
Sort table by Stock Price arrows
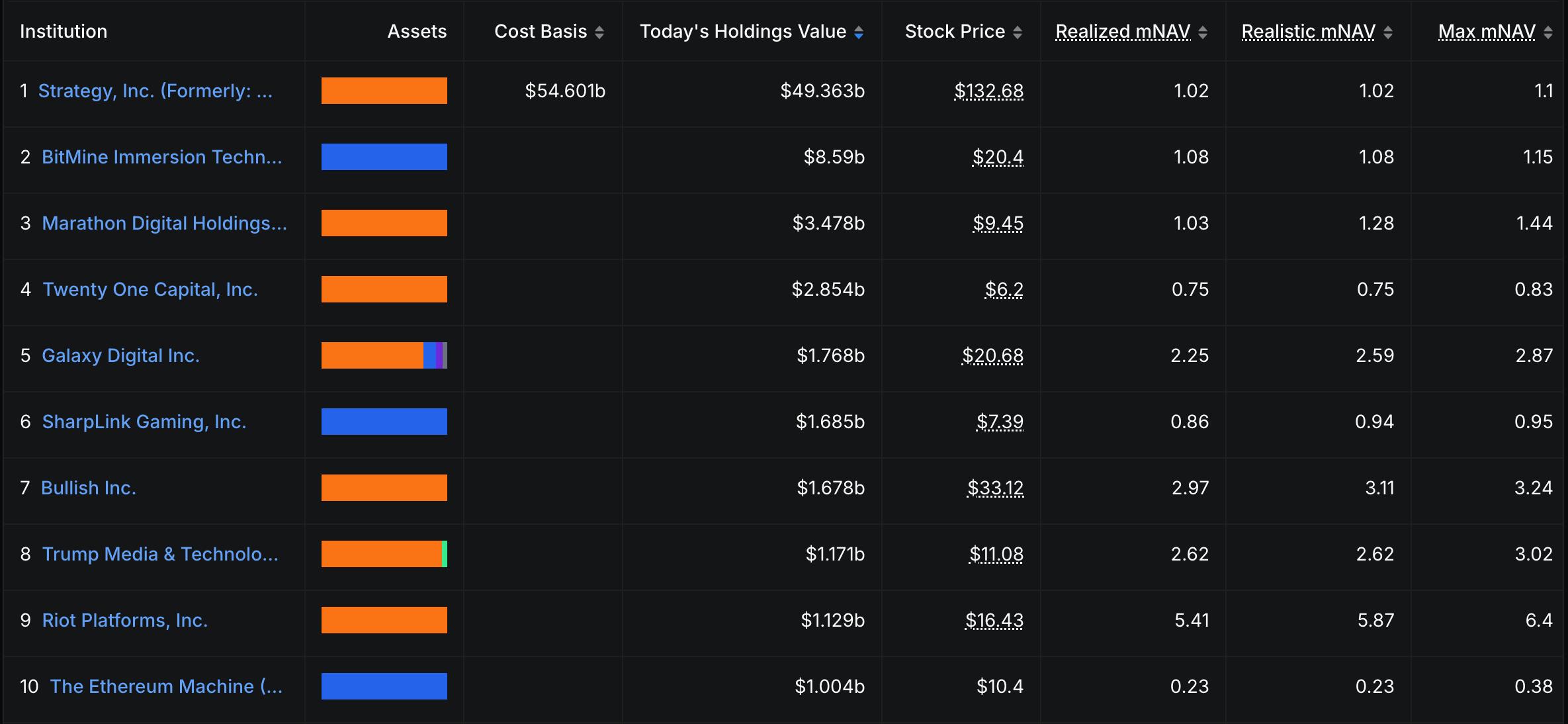[x=1018, y=32]
